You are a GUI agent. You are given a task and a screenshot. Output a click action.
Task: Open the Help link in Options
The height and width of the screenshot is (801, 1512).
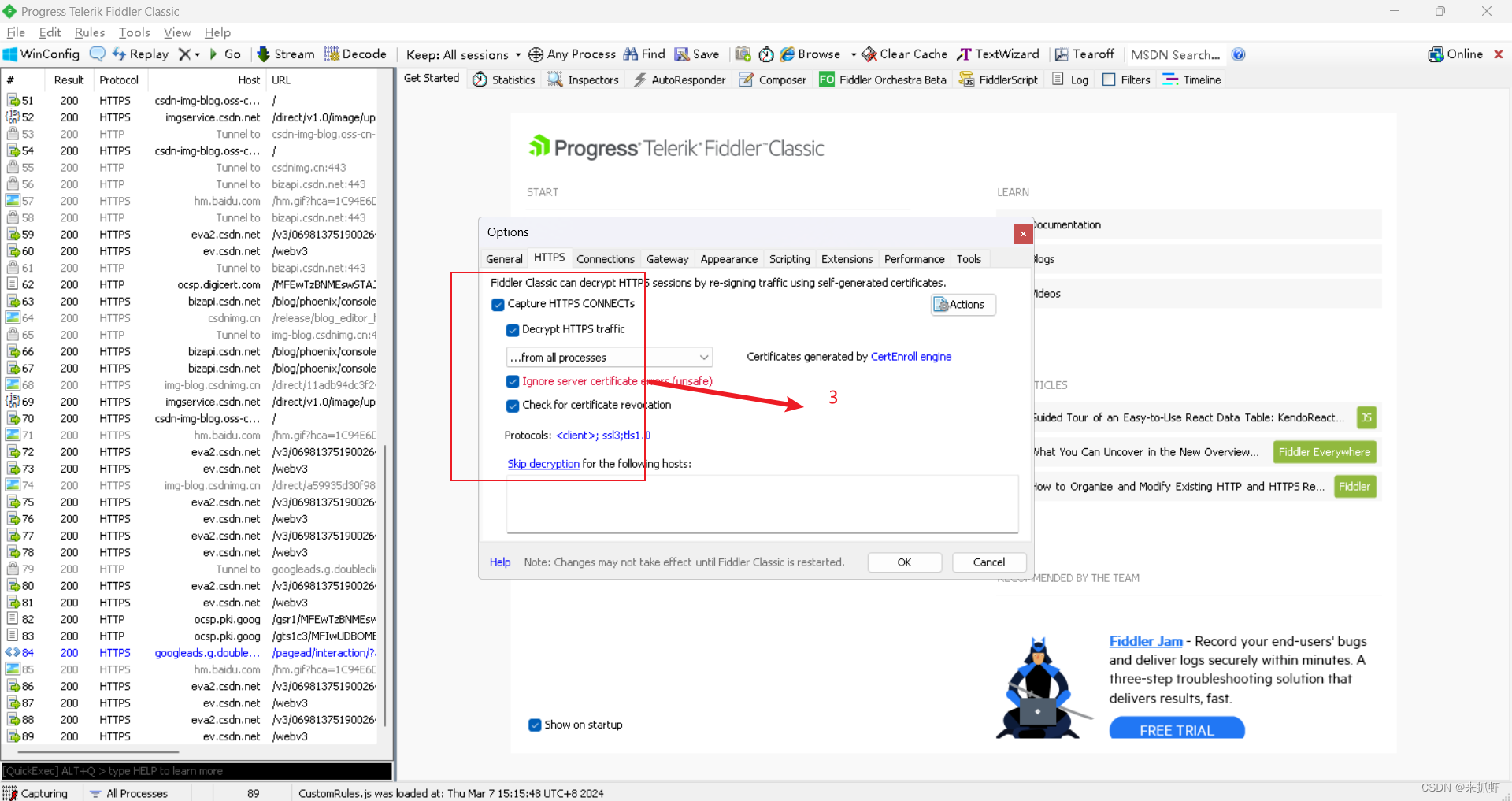500,562
